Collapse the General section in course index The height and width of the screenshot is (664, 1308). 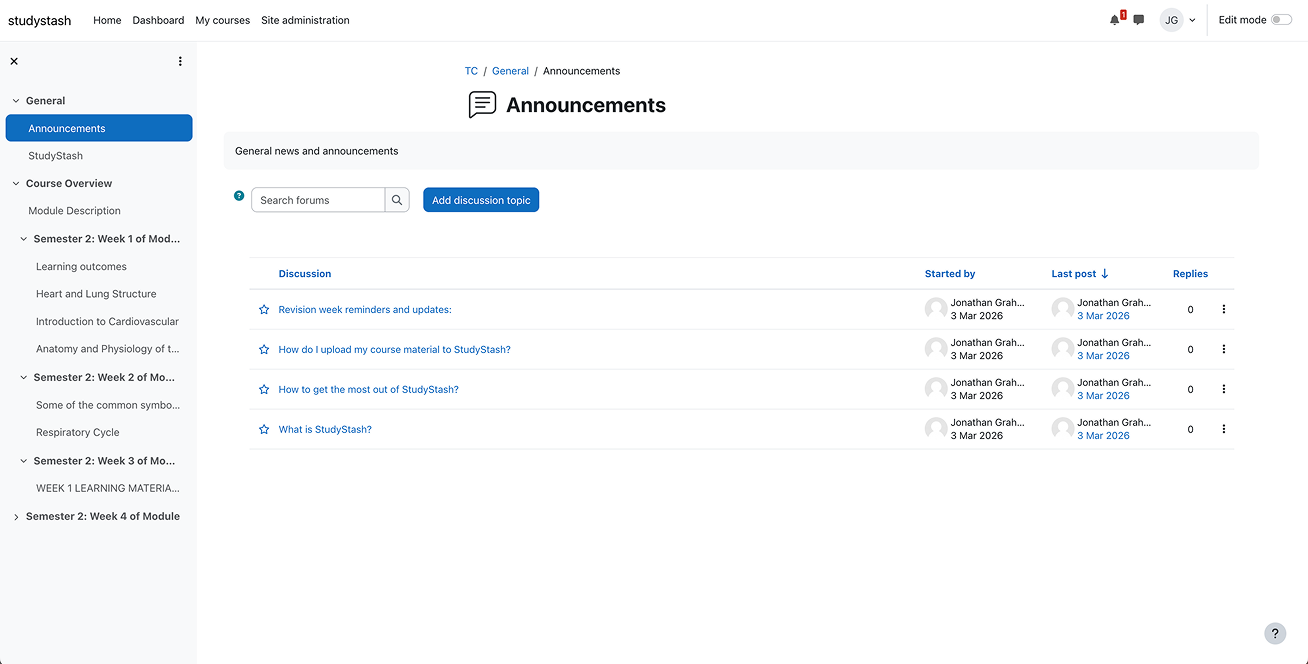(x=16, y=101)
